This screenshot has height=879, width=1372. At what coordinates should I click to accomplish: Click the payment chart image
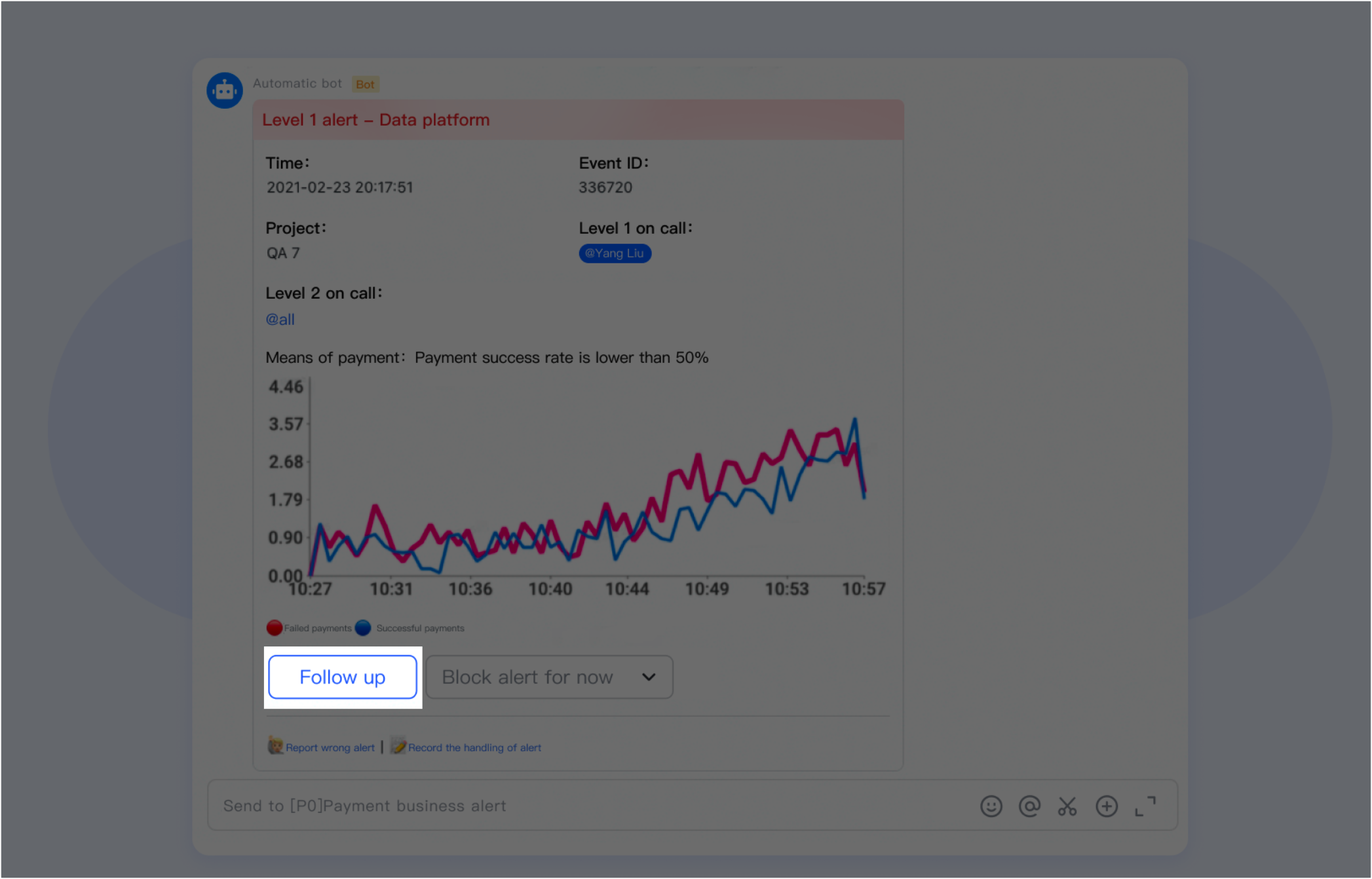(x=577, y=488)
